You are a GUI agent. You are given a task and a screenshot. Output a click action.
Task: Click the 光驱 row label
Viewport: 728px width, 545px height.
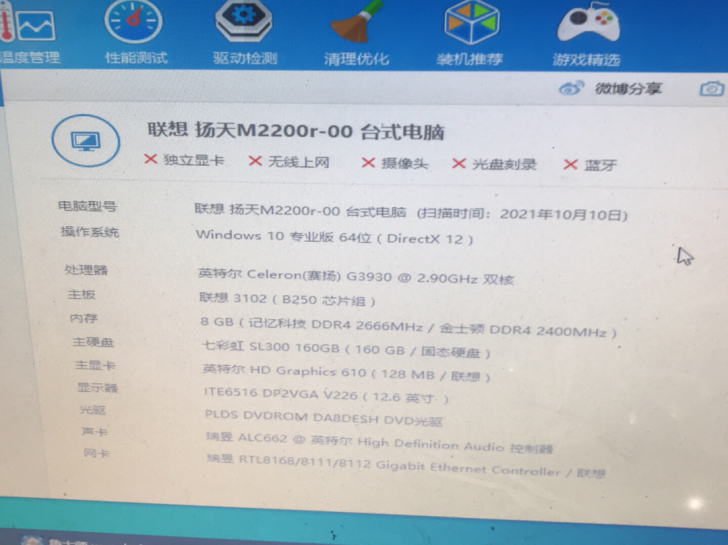click(x=92, y=410)
